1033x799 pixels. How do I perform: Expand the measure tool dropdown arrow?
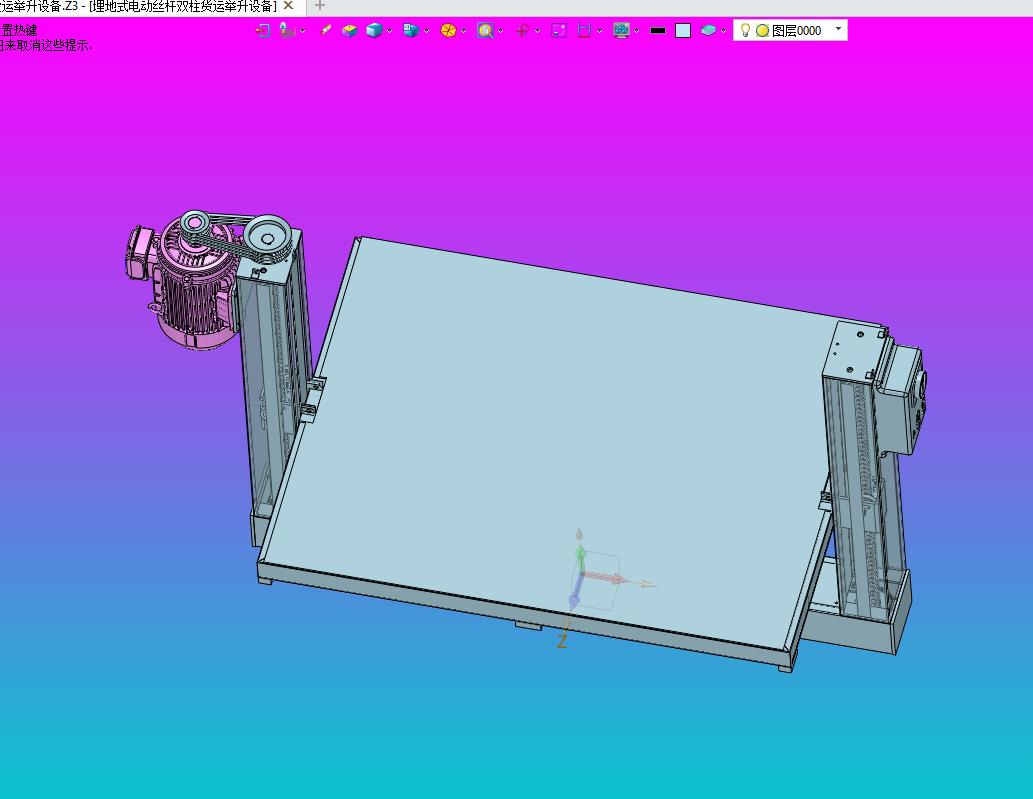[x=599, y=31]
